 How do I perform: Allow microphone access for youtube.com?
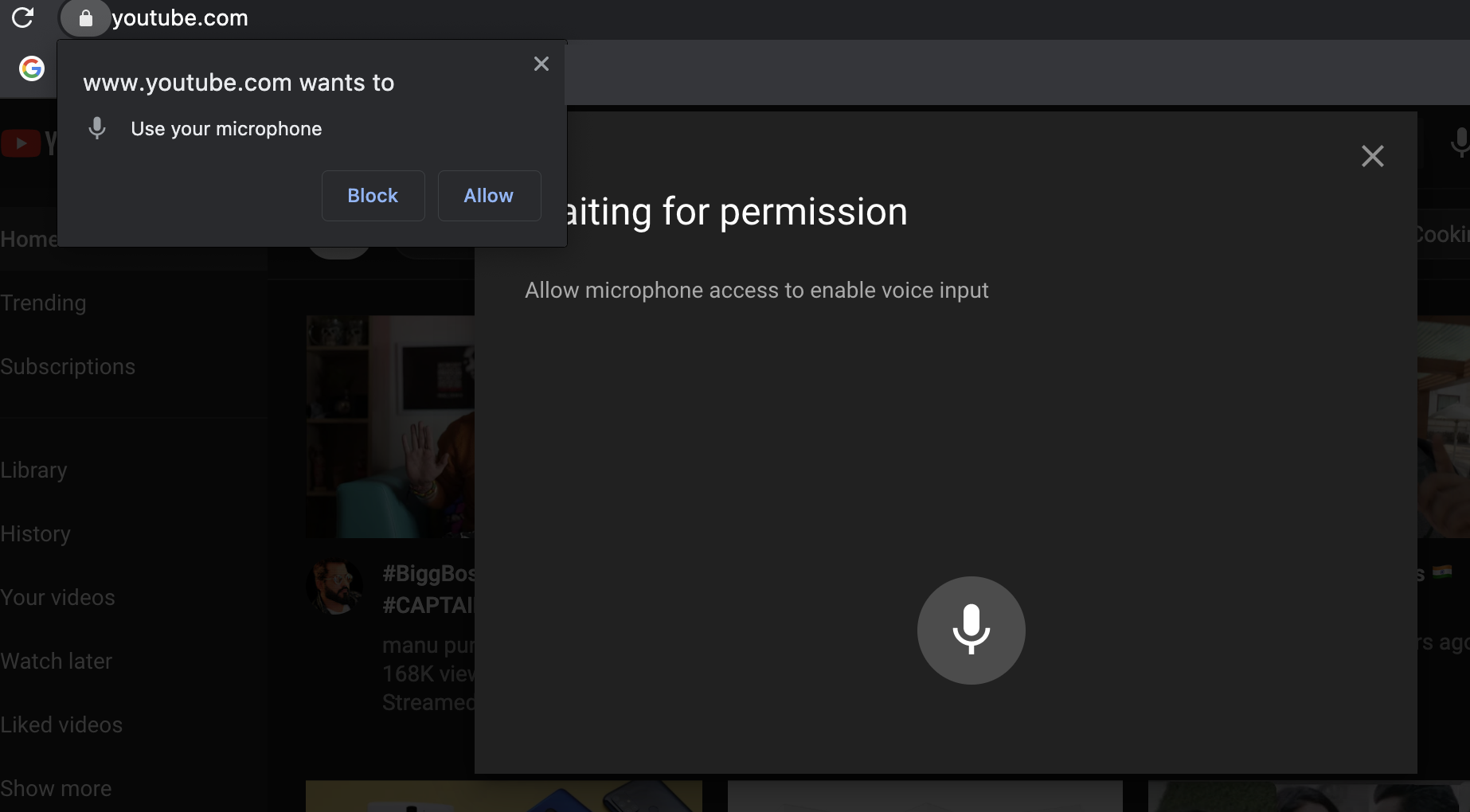(489, 195)
